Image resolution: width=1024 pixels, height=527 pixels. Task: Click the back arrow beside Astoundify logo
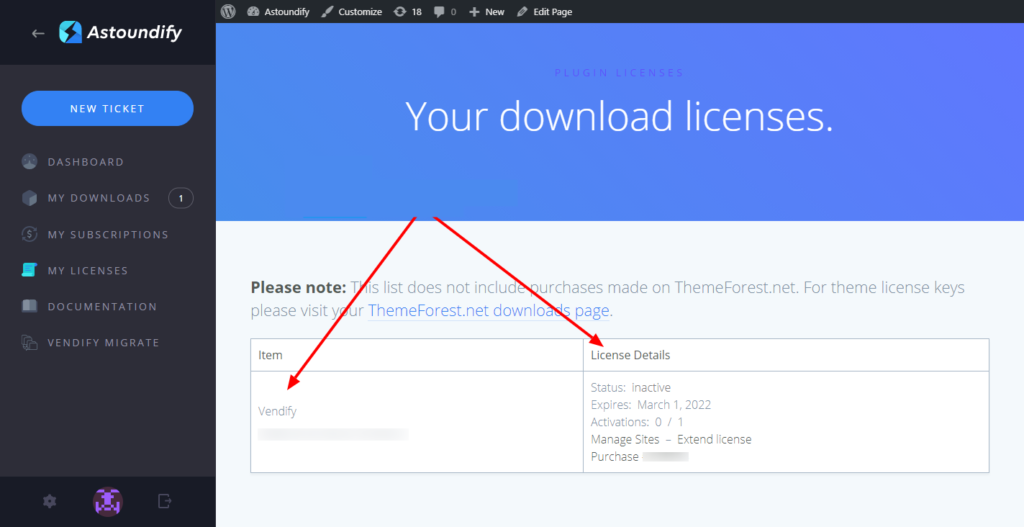click(x=38, y=33)
